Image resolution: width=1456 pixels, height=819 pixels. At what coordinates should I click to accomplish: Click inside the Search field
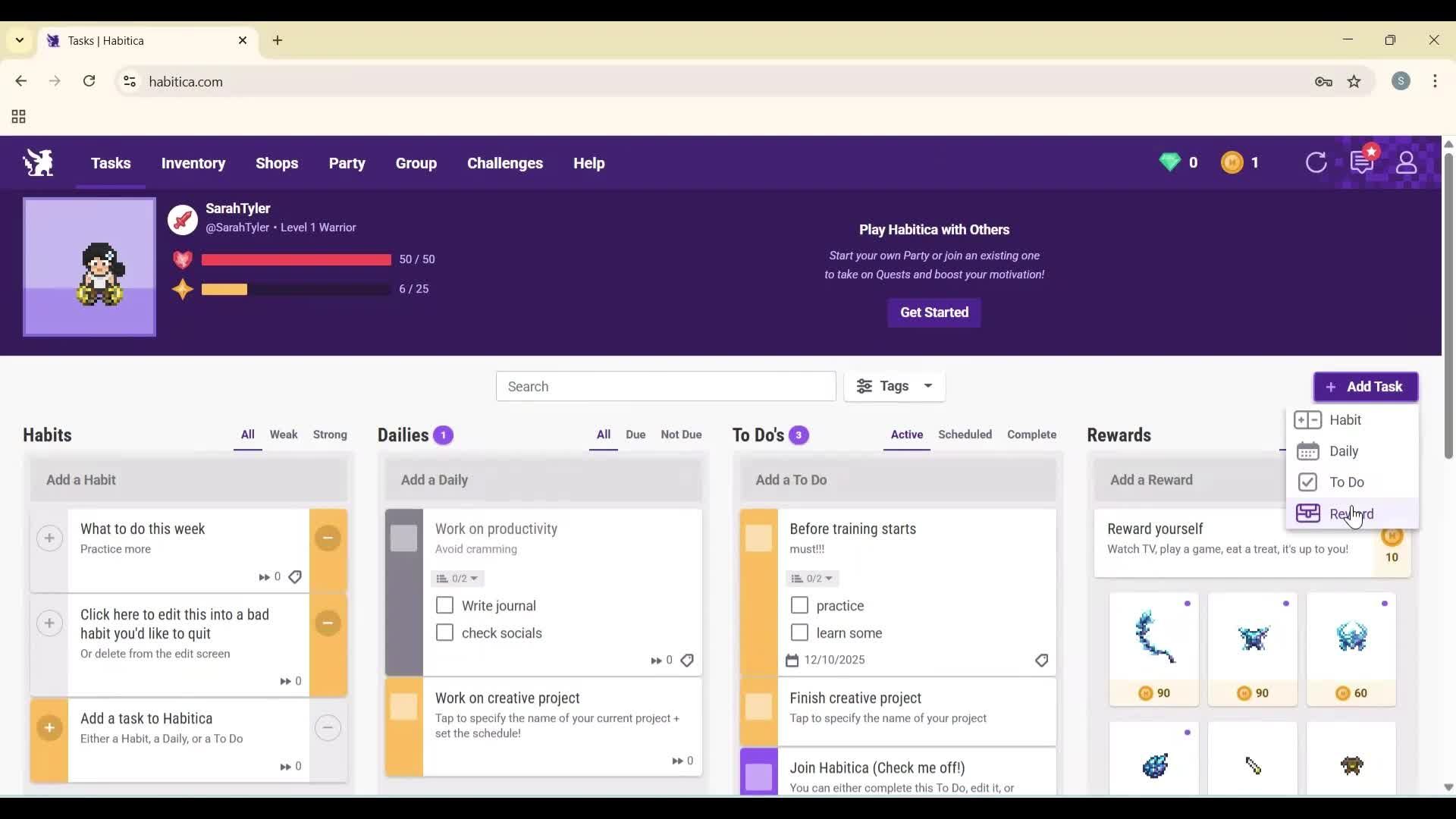[x=666, y=386]
